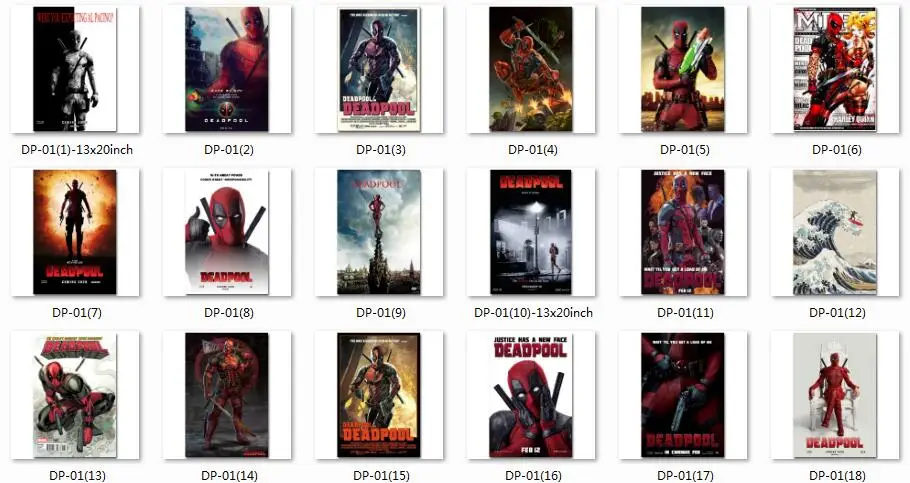Click the file name DP-01(9)

point(381,313)
